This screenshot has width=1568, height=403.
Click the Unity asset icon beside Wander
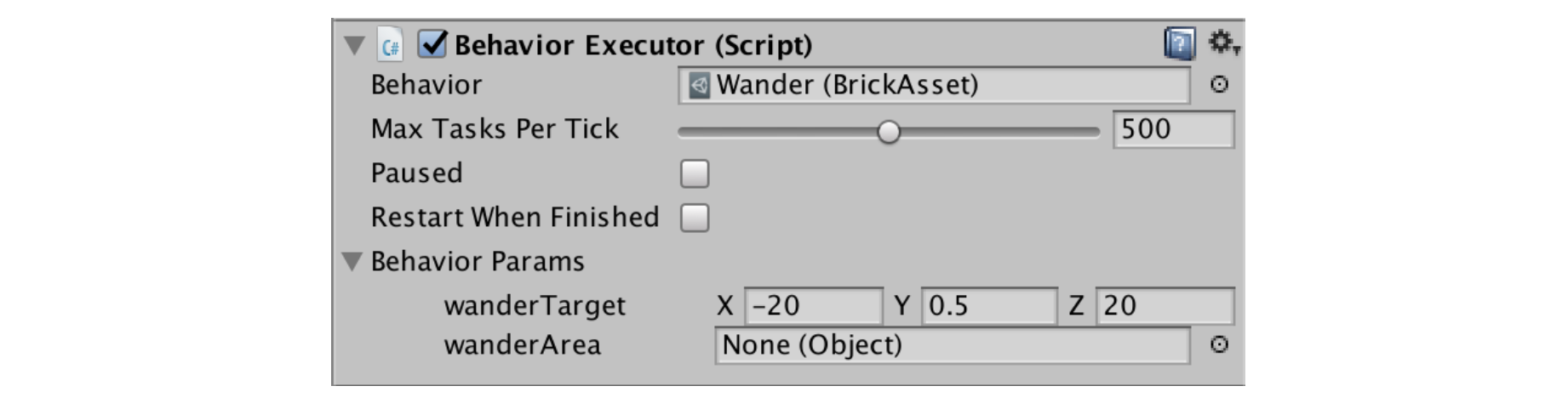[699, 85]
